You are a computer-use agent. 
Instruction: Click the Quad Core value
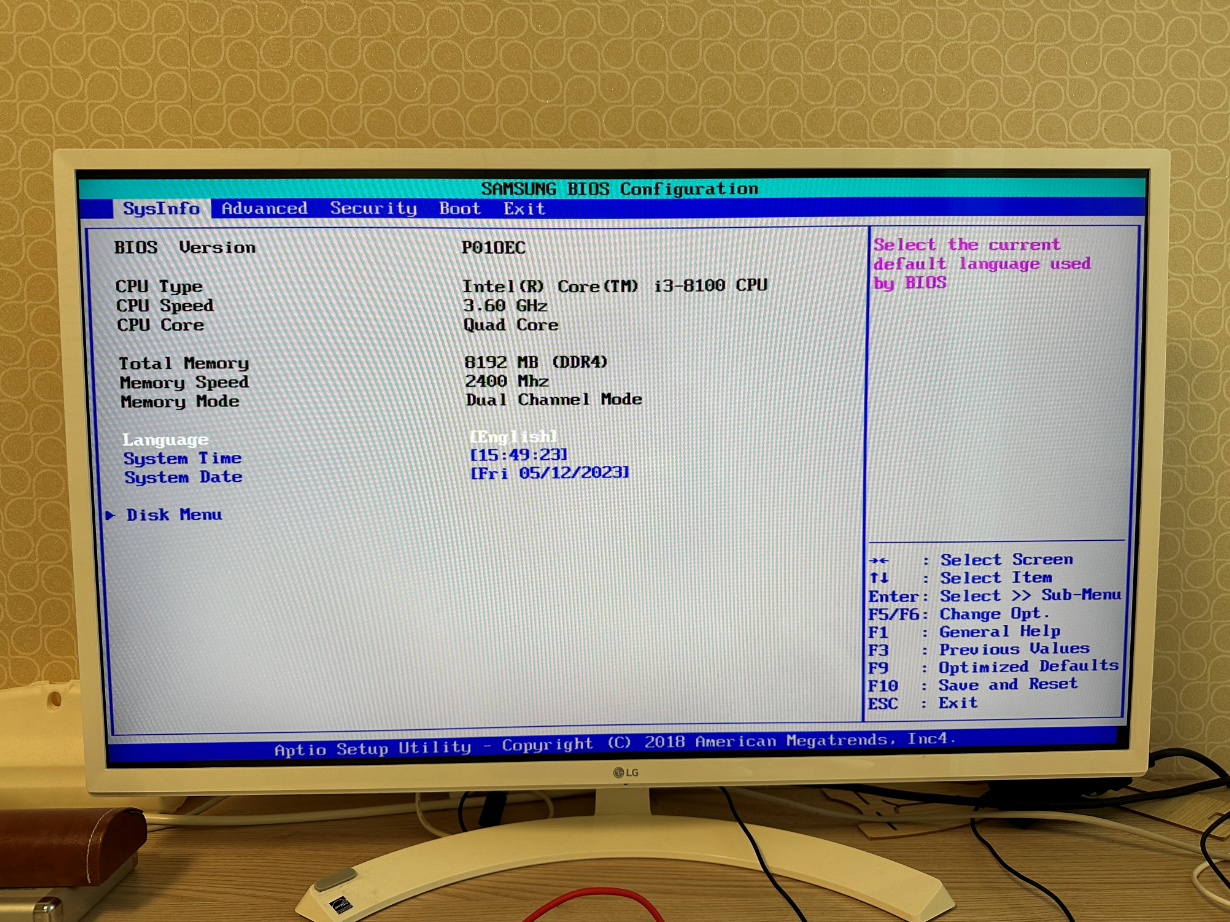point(511,325)
